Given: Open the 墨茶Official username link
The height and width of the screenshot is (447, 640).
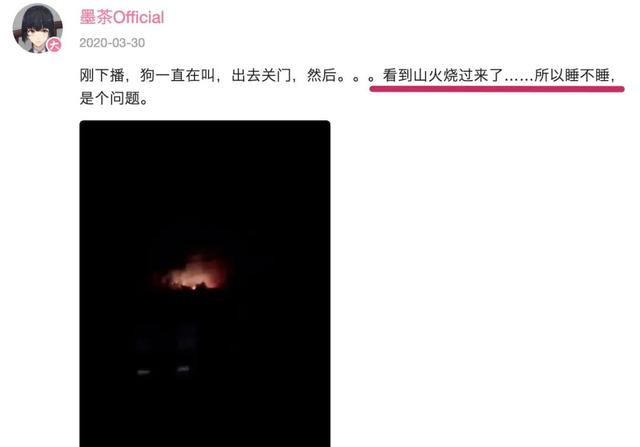Looking at the screenshot, I should pyautogui.click(x=122, y=18).
